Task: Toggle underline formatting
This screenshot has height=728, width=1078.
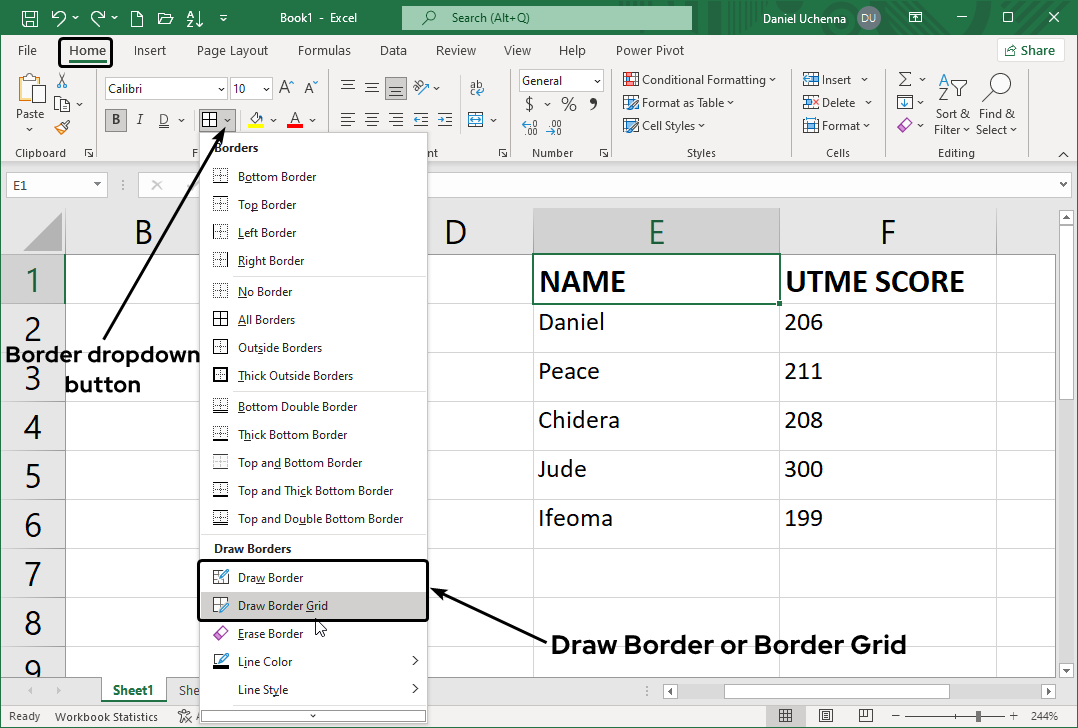Action: (163, 119)
